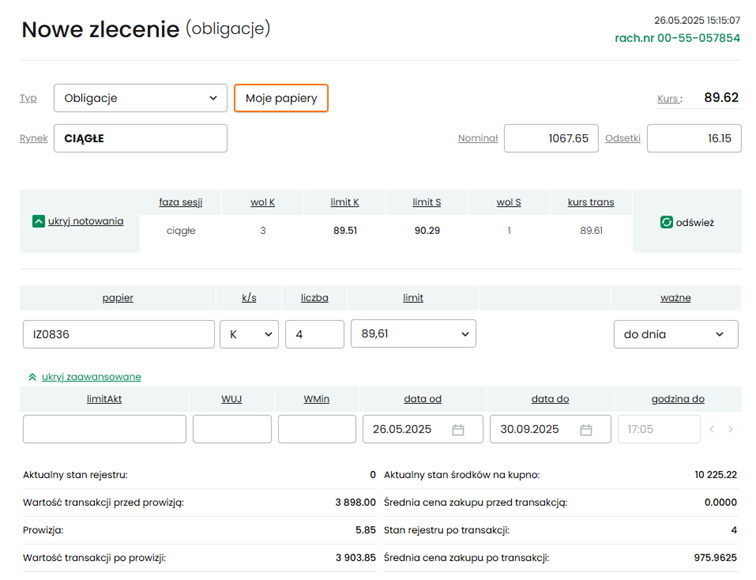Click the double chevron icon beside ukryj zaawansowane

(32, 377)
